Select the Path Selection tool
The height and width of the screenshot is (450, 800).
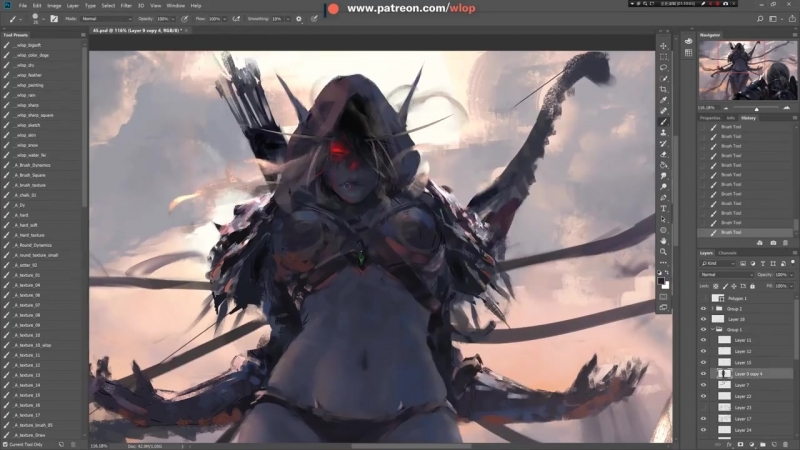[663, 219]
